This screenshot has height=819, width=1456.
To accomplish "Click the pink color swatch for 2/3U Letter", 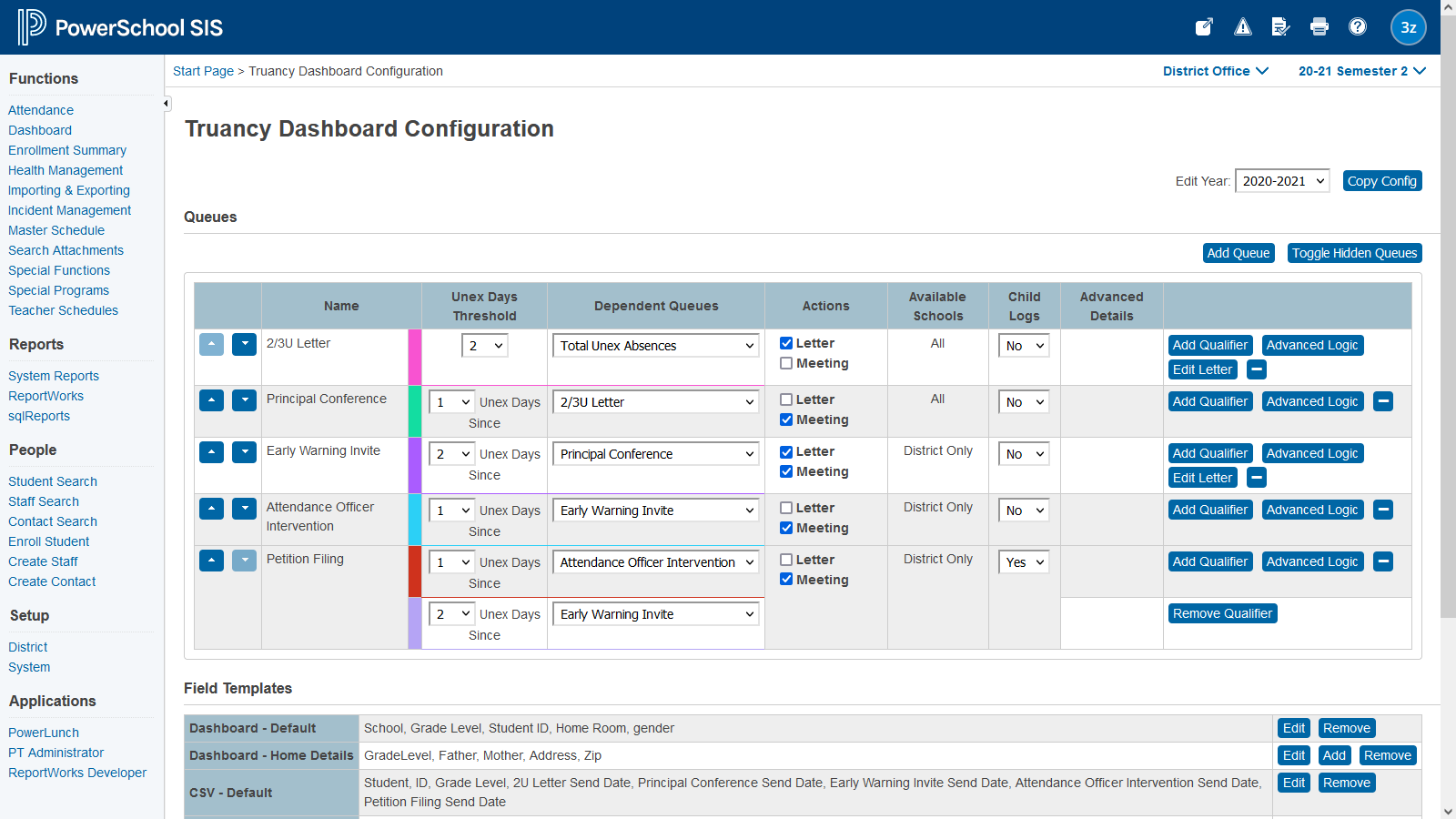I will [x=415, y=357].
